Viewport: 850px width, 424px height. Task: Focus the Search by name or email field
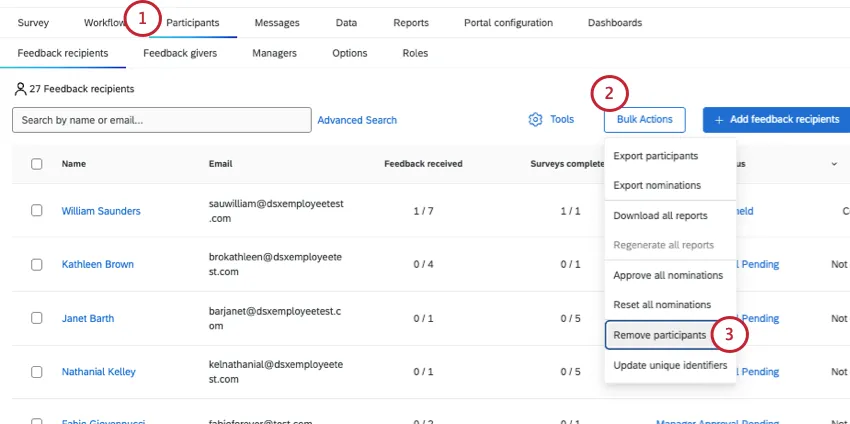[x=162, y=120]
